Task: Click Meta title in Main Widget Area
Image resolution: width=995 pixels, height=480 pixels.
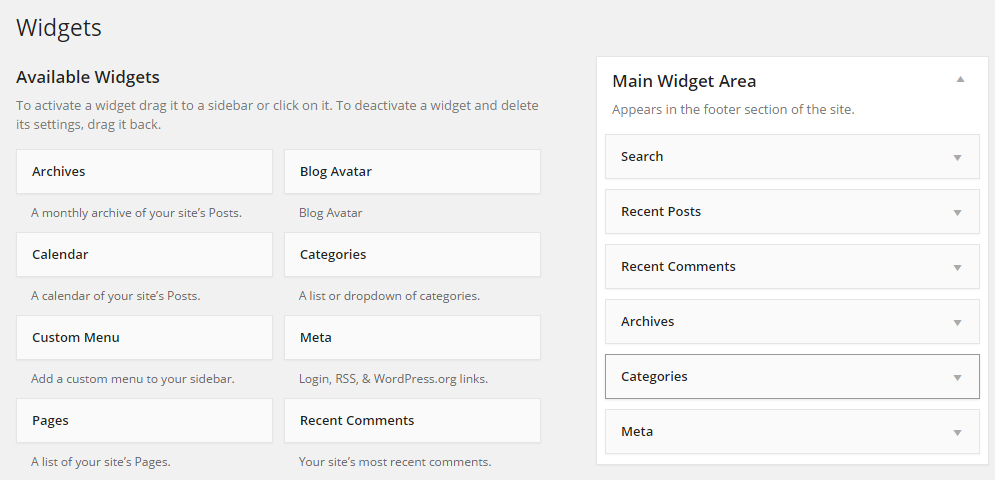Action: coord(636,432)
